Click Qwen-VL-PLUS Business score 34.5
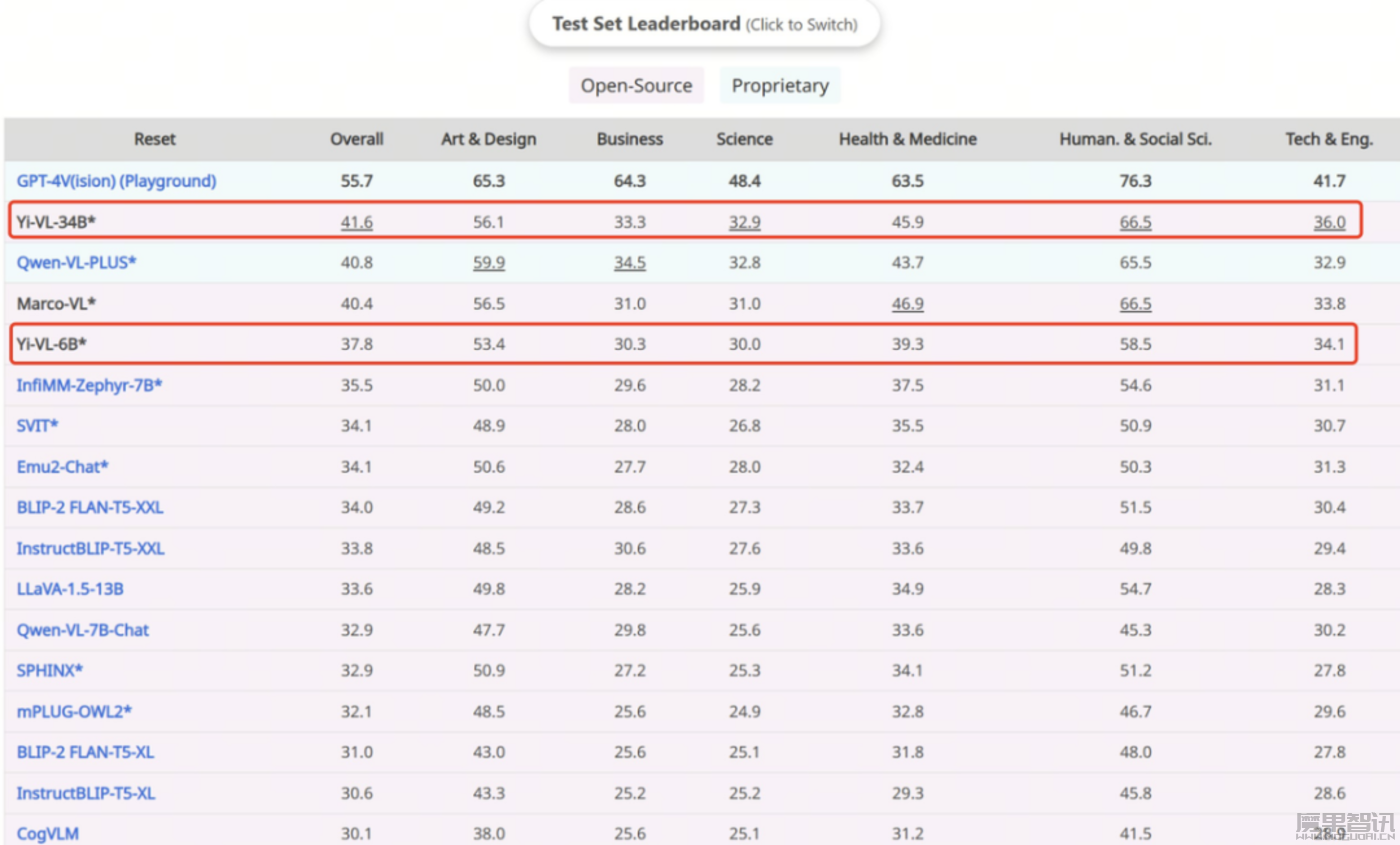The image size is (1400, 845). (630, 263)
